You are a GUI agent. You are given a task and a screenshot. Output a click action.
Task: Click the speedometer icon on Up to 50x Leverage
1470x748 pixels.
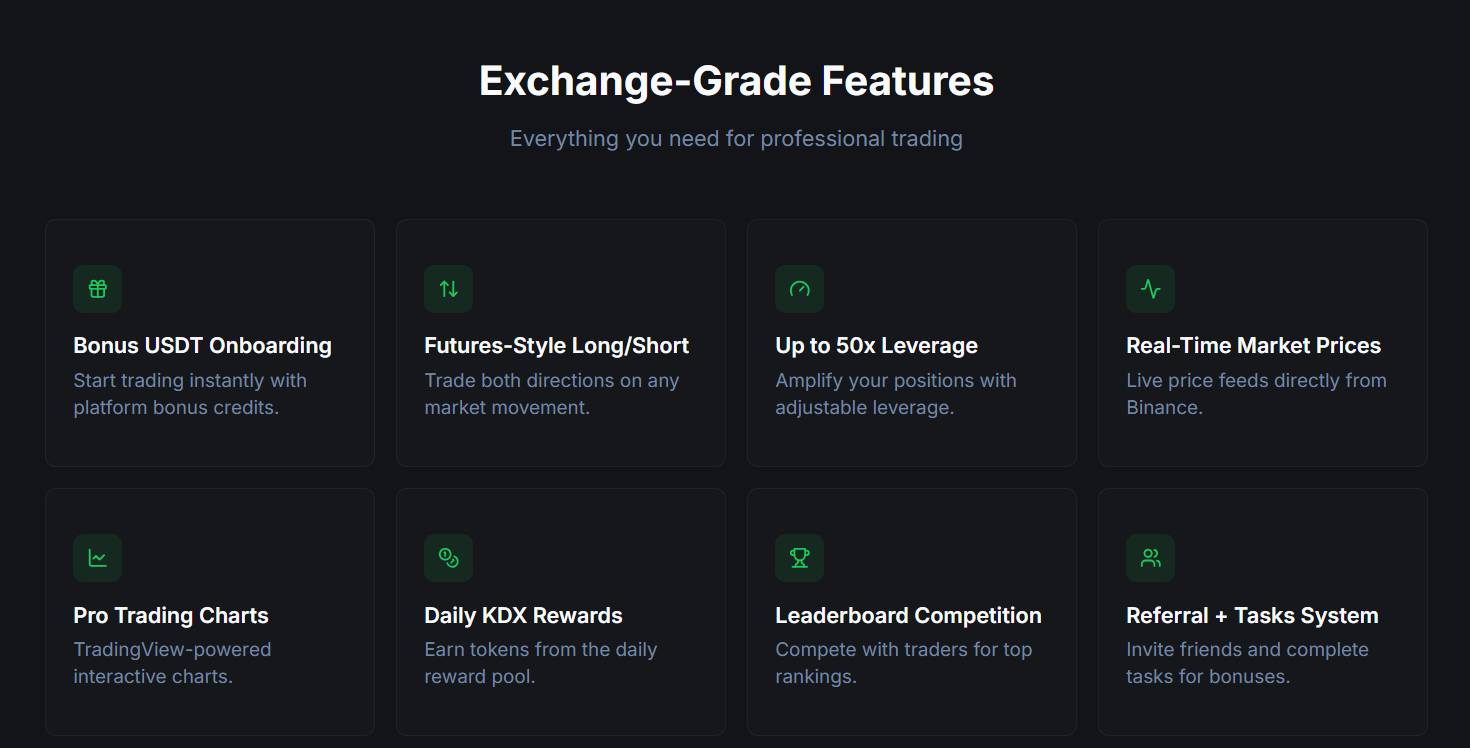pos(799,288)
